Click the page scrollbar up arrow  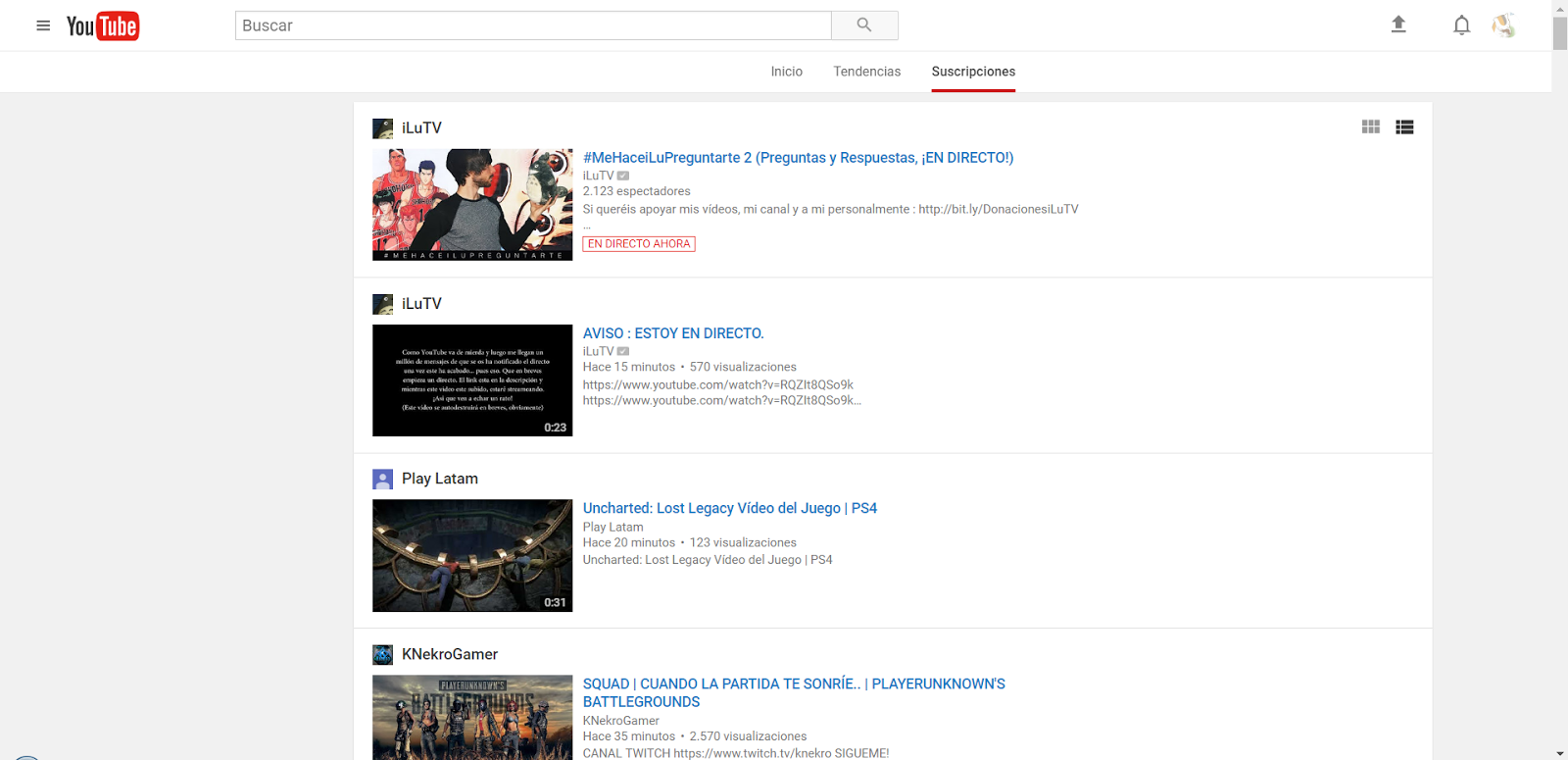tap(1560, 8)
